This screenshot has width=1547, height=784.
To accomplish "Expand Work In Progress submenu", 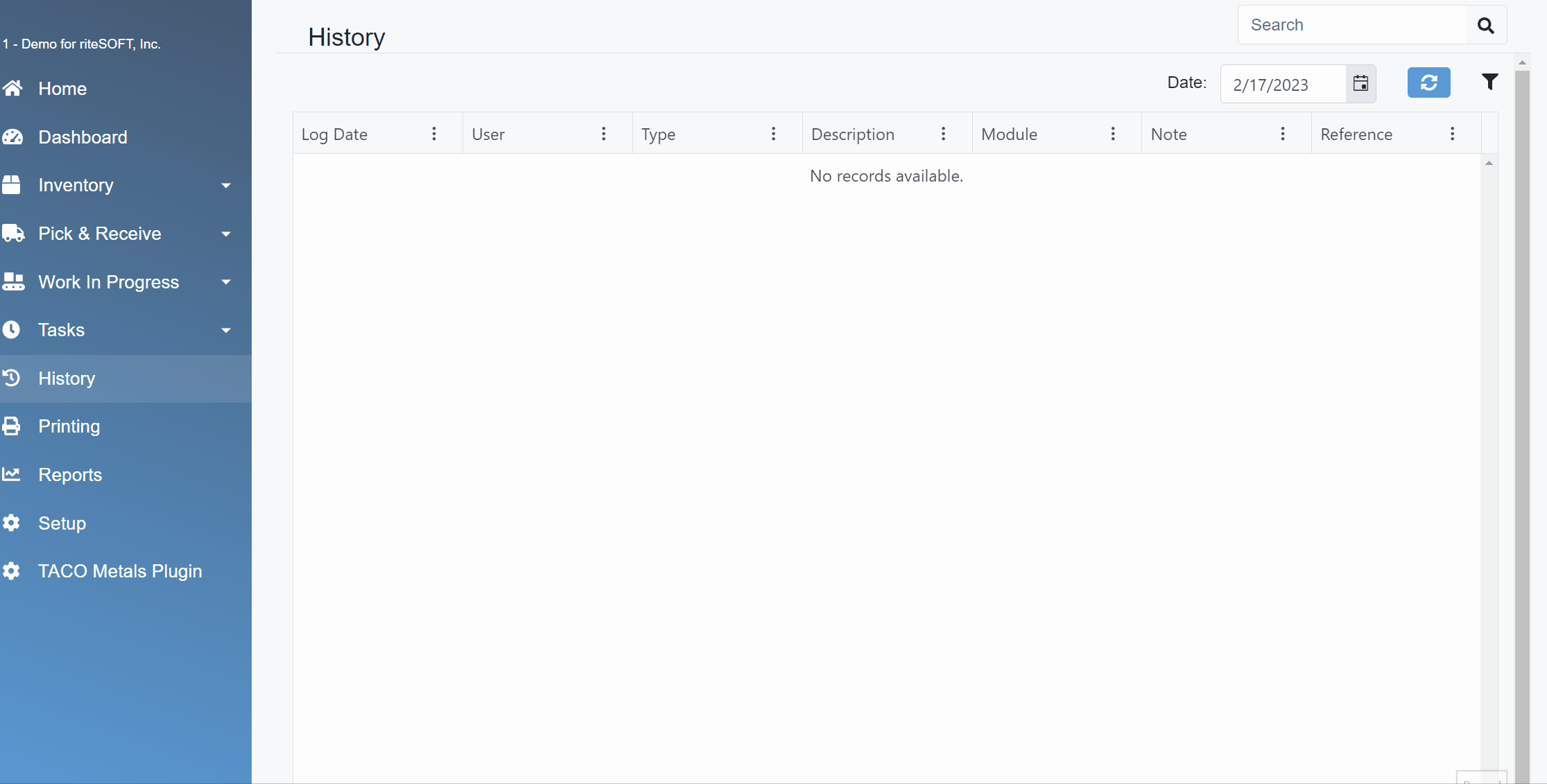I will [225, 282].
